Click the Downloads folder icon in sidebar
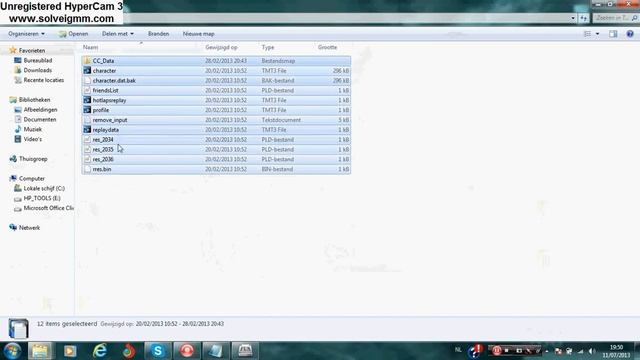The width and height of the screenshot is (640, 360). [x=18, y=70]
